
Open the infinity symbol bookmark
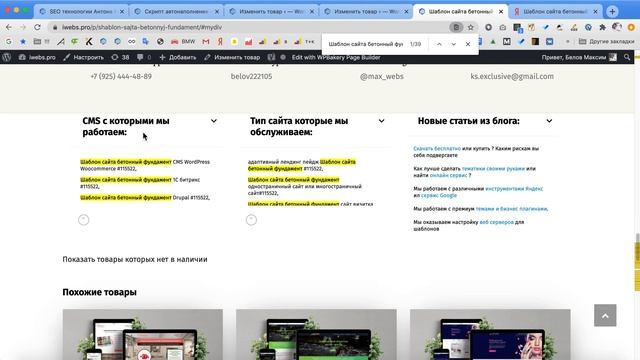tap(131, 41)
